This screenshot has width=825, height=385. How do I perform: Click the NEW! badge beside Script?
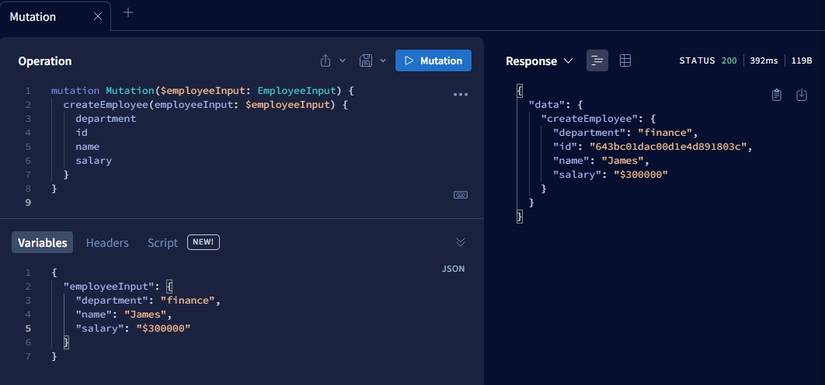tap(203, 242)
